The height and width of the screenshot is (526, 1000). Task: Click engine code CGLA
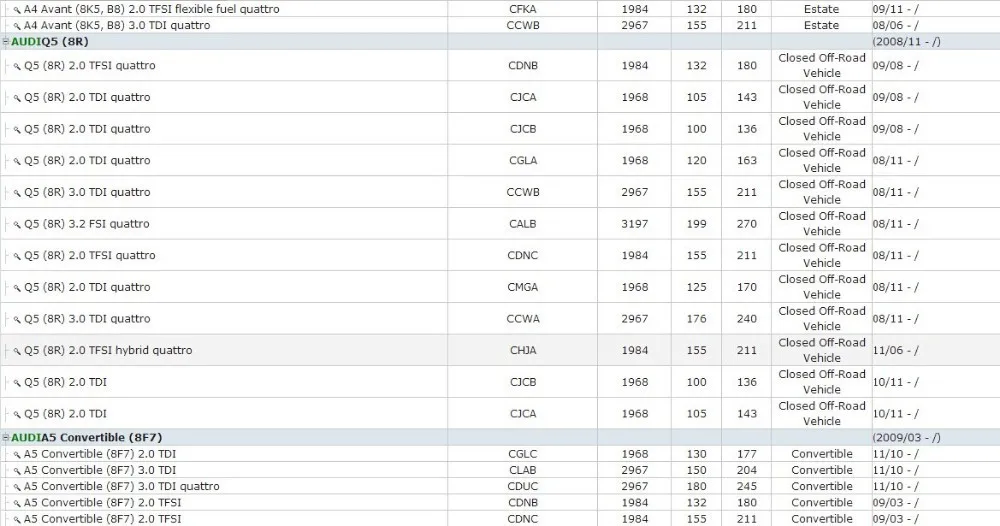[522, 160]
